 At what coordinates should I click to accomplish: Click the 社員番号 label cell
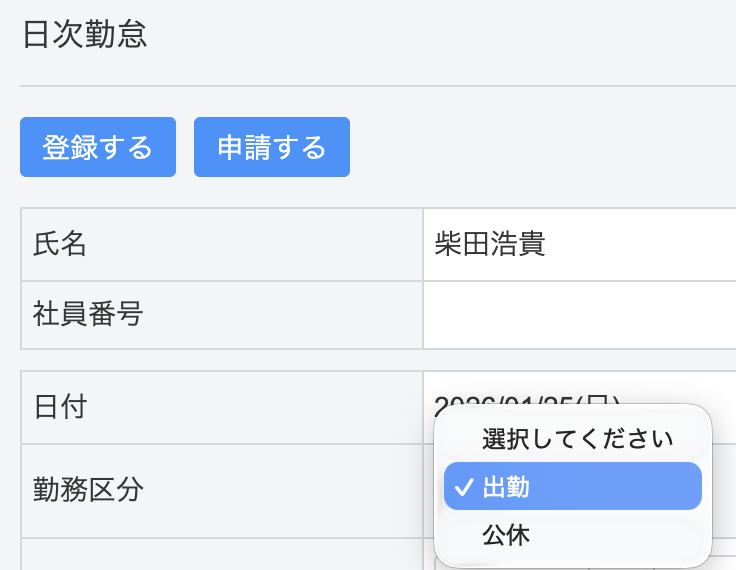pyautogui.click(x=221, y=315)
